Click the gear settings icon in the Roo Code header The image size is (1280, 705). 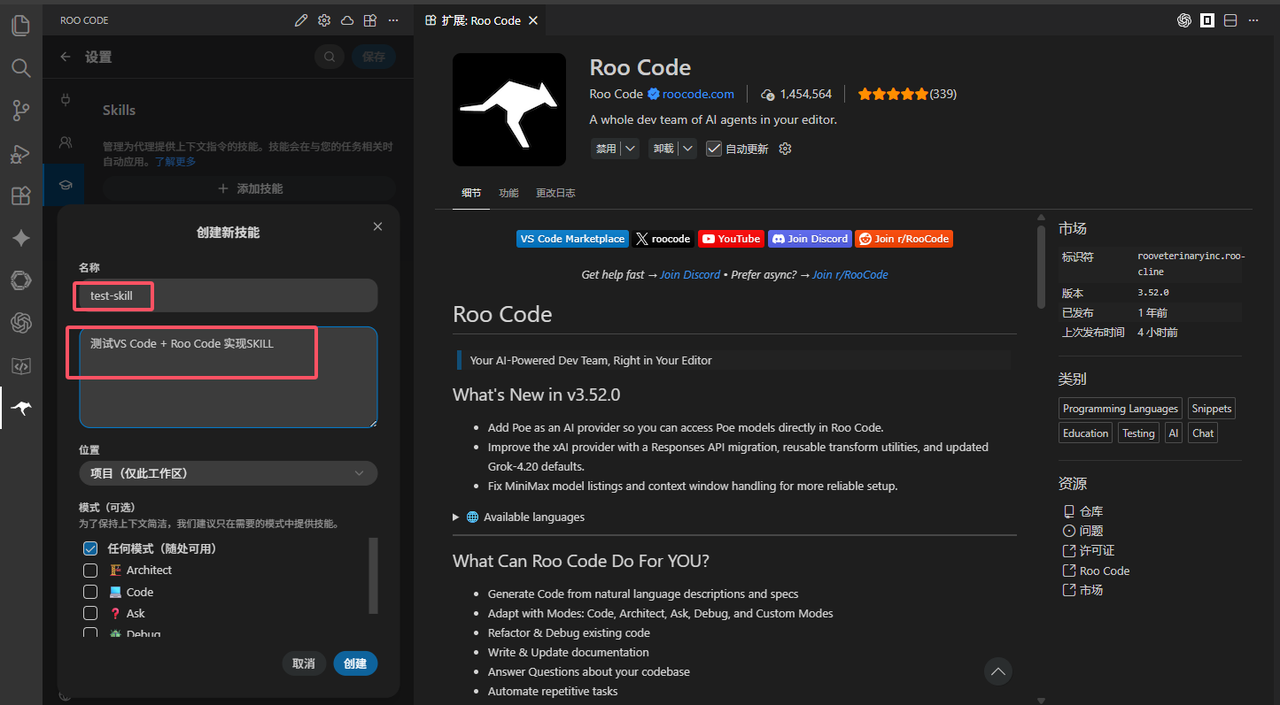(x=324, y=20)
